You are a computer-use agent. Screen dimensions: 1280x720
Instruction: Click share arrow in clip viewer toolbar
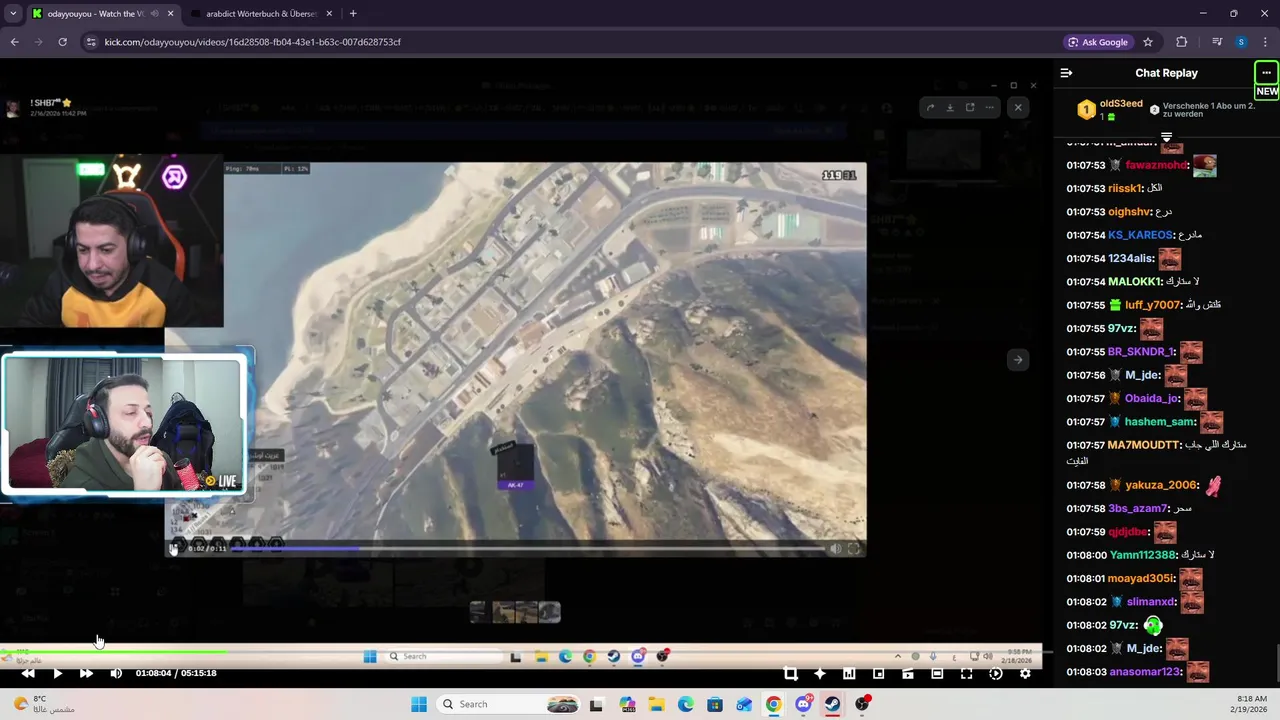930,107
